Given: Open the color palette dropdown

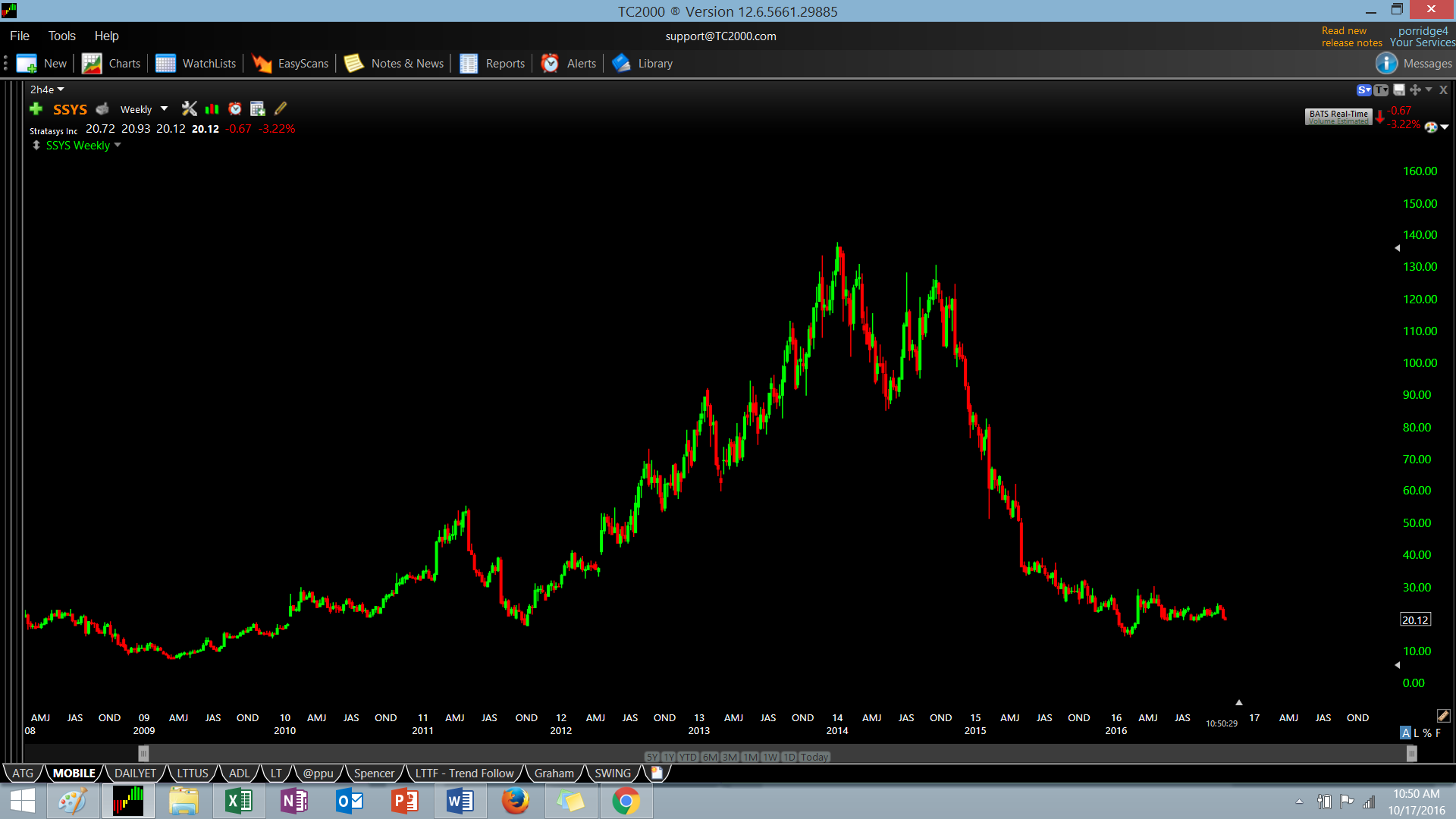Looking at the screenshot, I should [x=1436, y=127].
